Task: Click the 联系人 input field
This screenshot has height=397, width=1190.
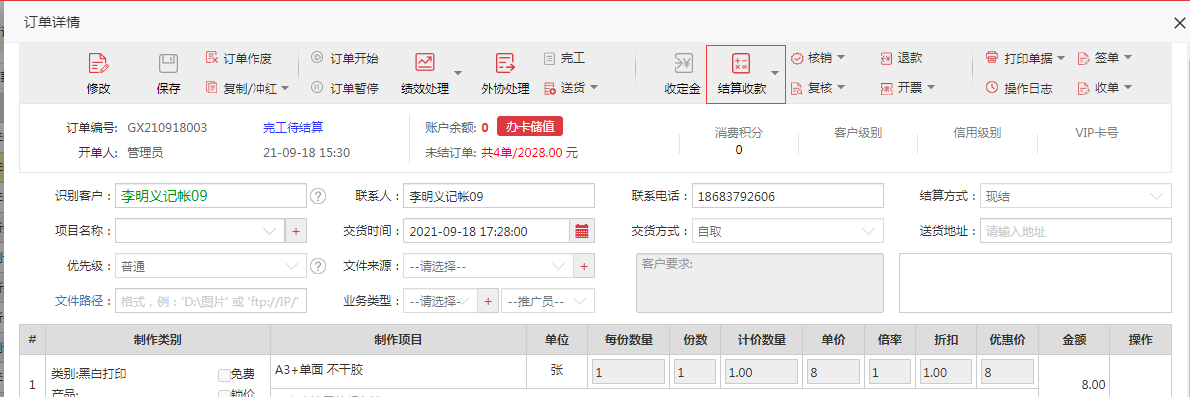Action: [499, 196]
